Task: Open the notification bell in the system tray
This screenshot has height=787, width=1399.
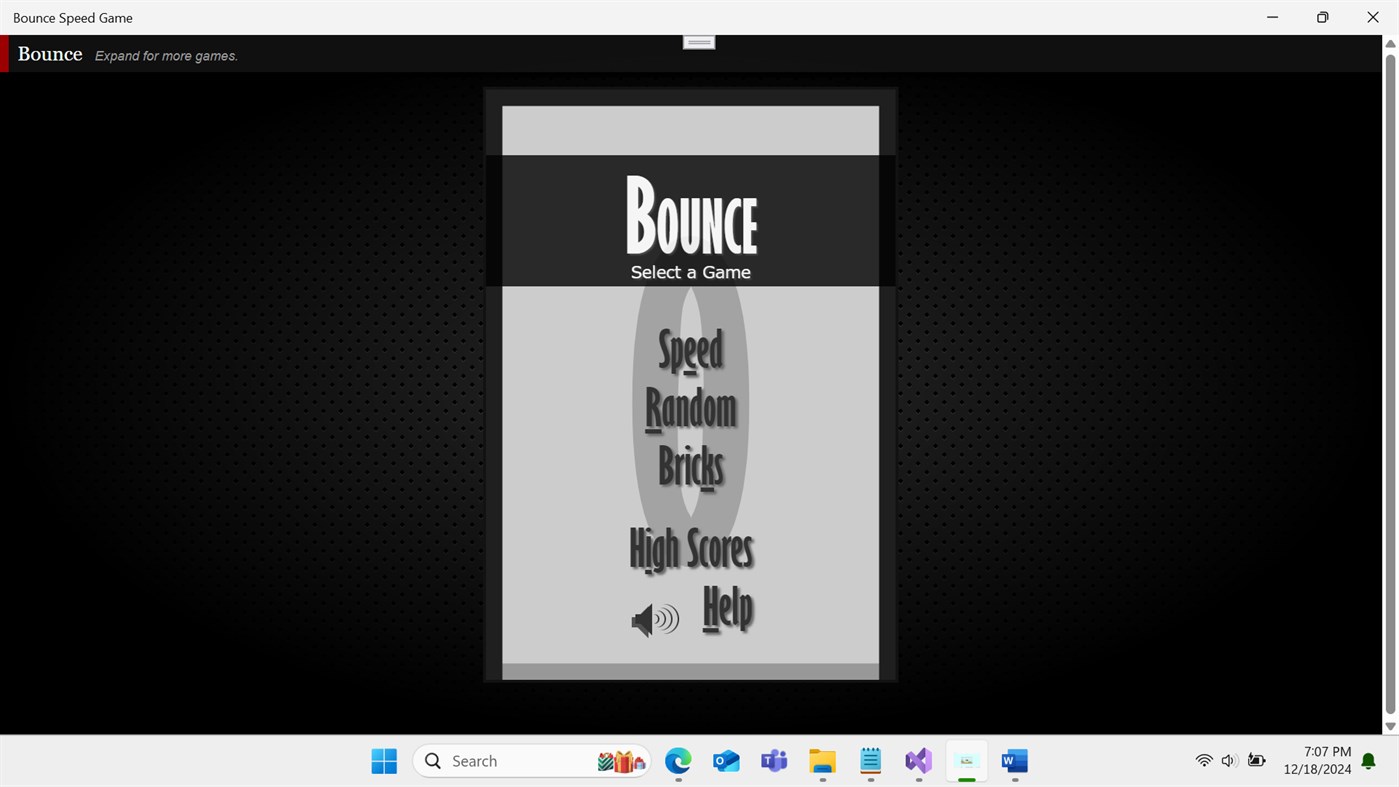Action: point(1367,760)
